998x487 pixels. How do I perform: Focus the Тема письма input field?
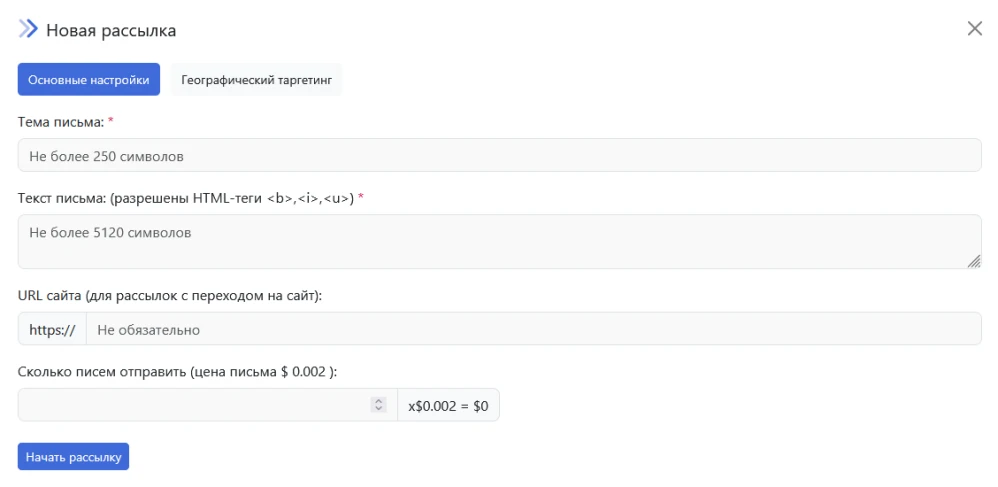(x=499, y=156)
